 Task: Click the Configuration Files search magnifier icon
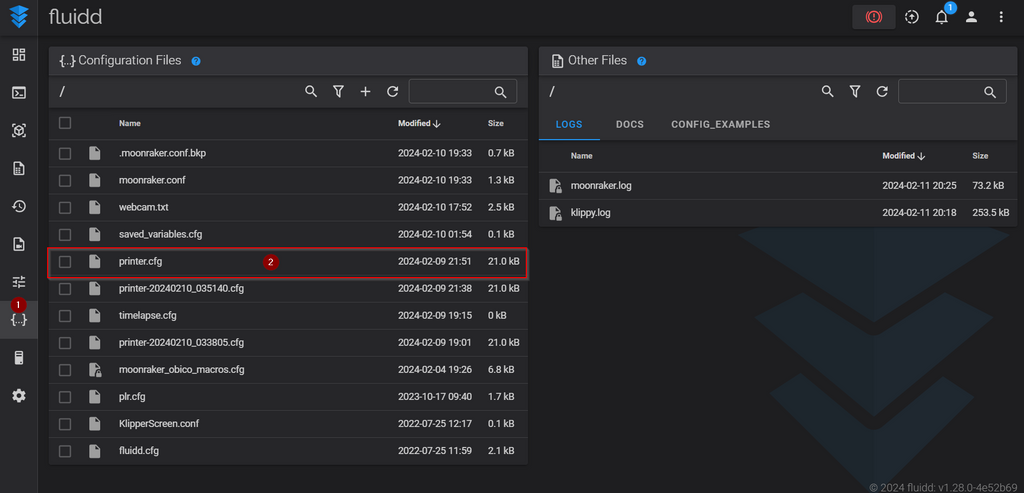(x=311, y=91)
